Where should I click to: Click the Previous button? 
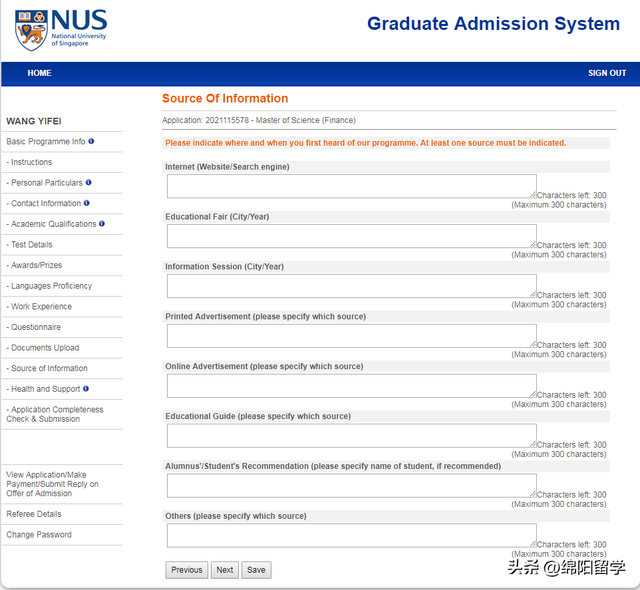[x=187, y=570]
